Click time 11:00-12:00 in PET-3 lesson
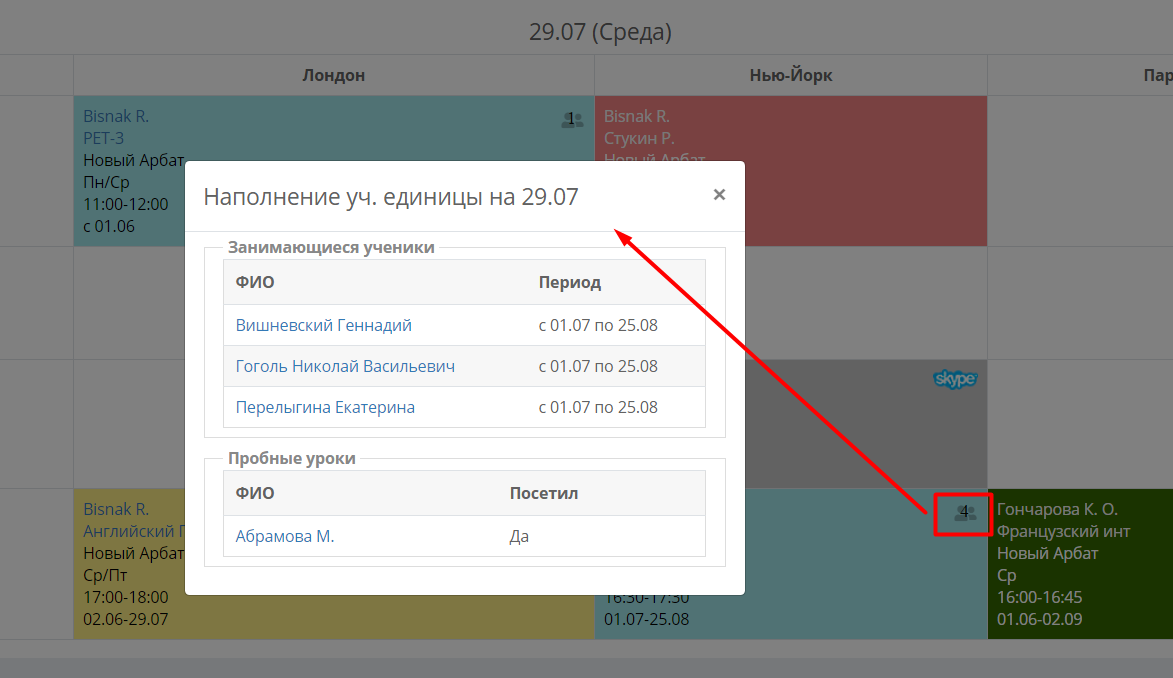The image size is (1173, 678). tap(126, 204)
